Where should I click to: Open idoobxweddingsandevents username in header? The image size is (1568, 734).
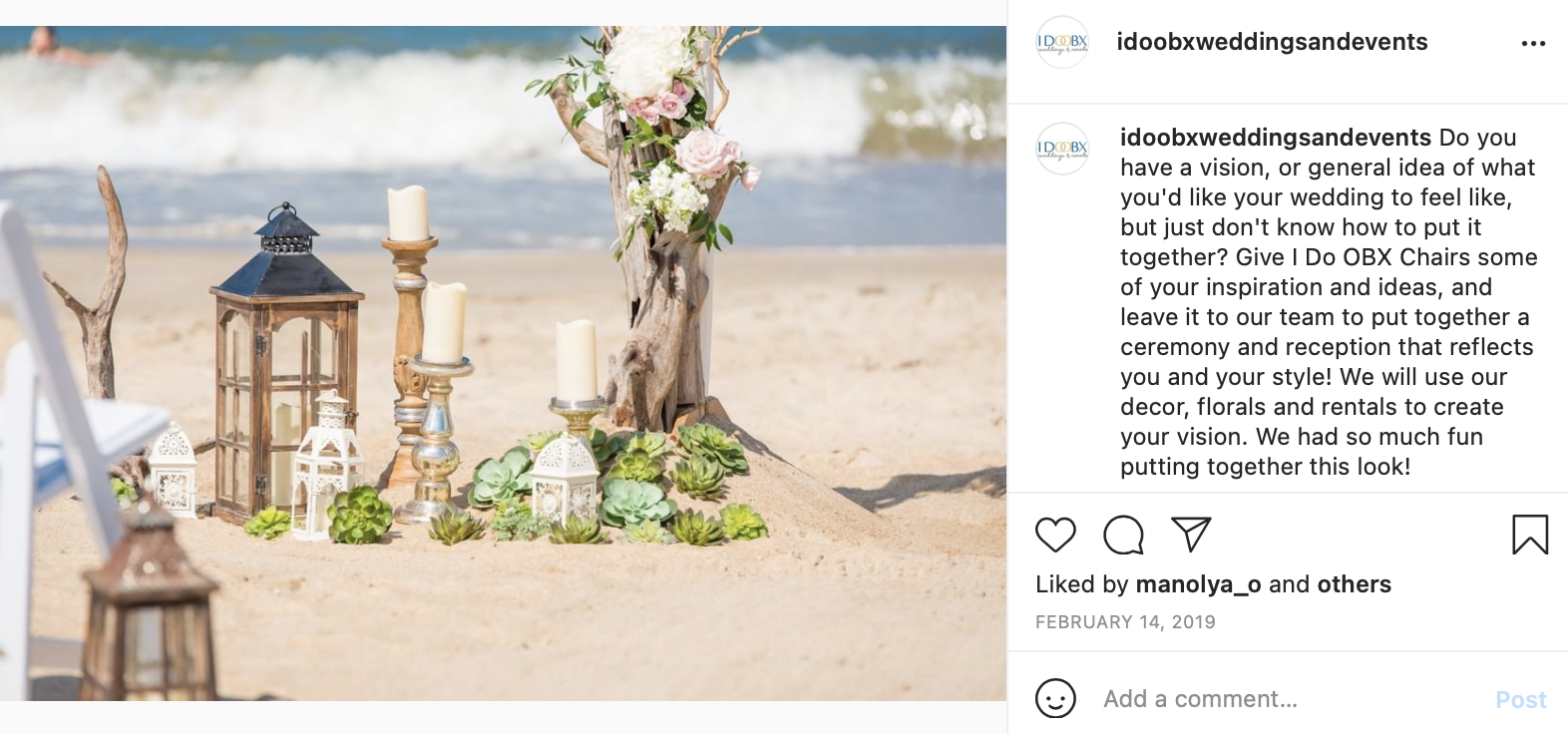point(1272,42)
